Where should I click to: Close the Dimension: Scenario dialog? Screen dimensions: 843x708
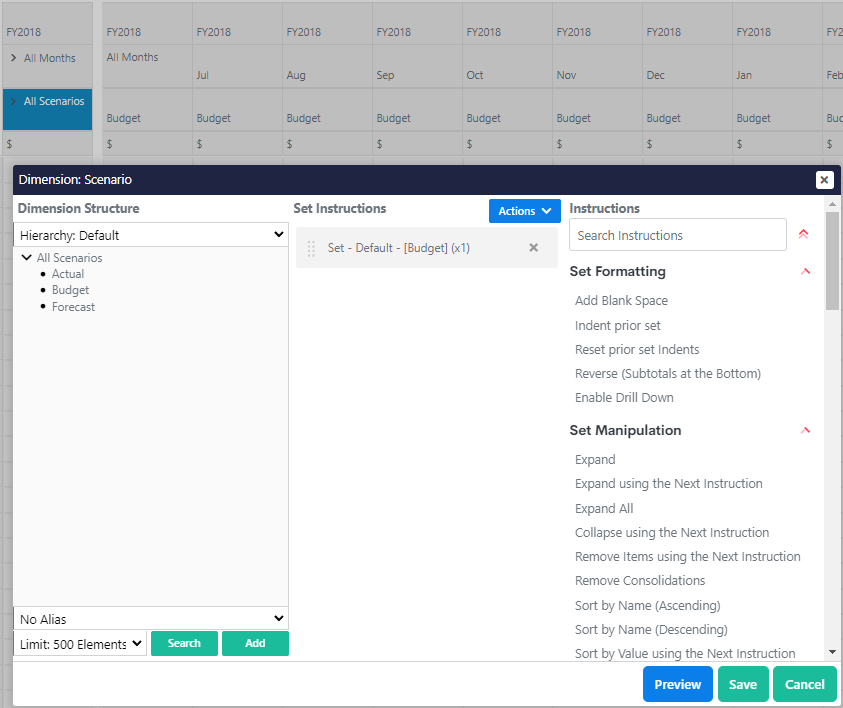point(824,180)
